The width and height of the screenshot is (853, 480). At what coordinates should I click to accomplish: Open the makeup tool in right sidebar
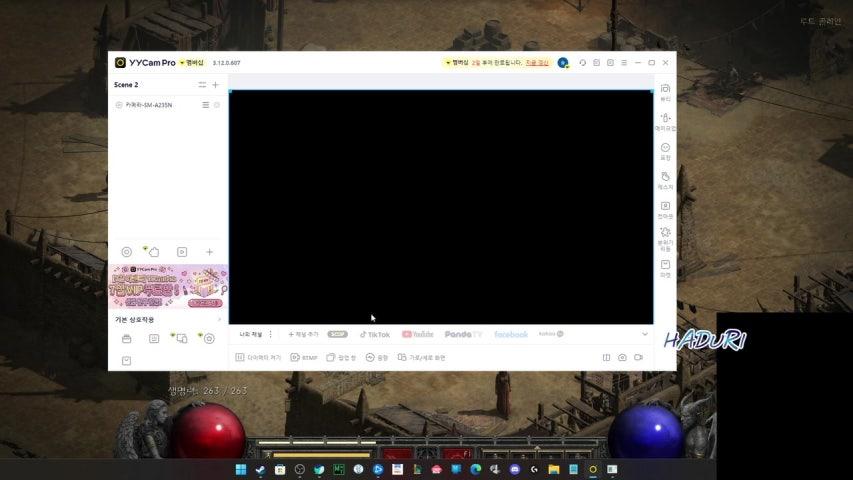[665, 121]
